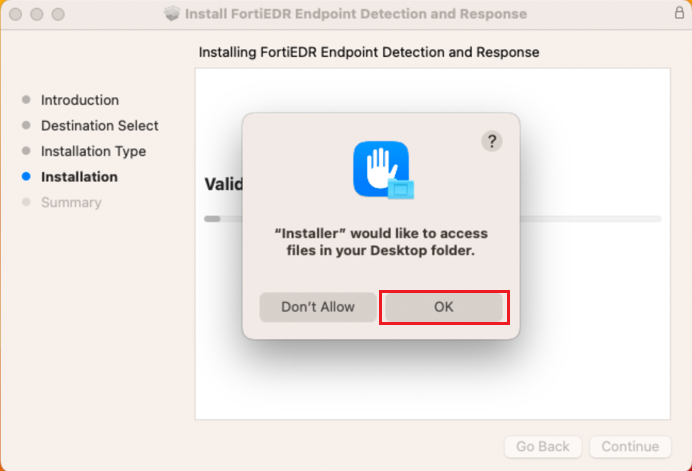Select the Introduction step in sidebar
This screenshot has height=471, width=692.
(79, 100)
